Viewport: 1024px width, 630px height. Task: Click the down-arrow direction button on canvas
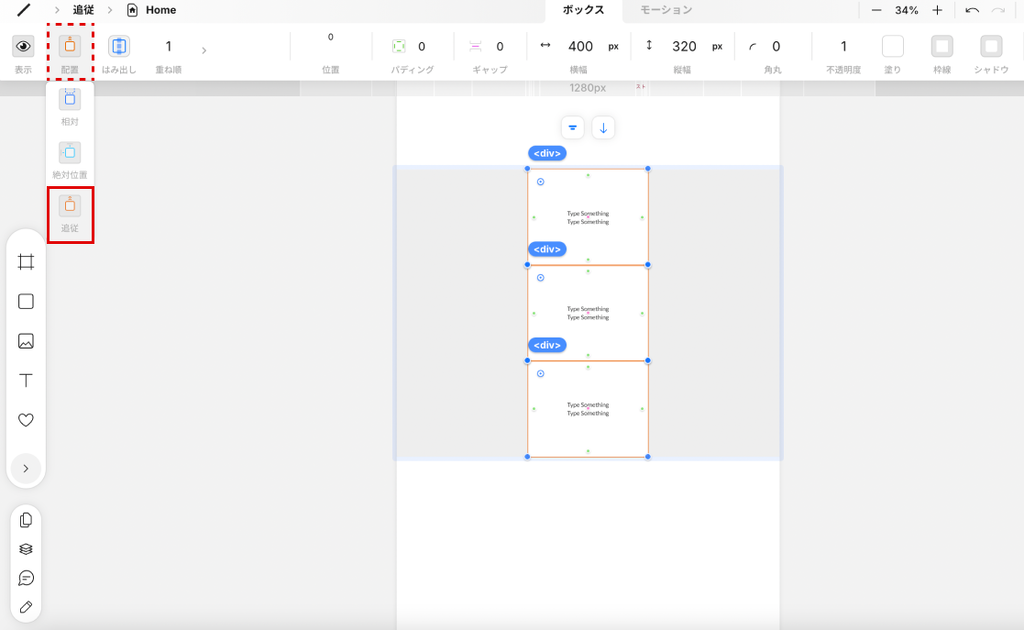click(603, 128)
